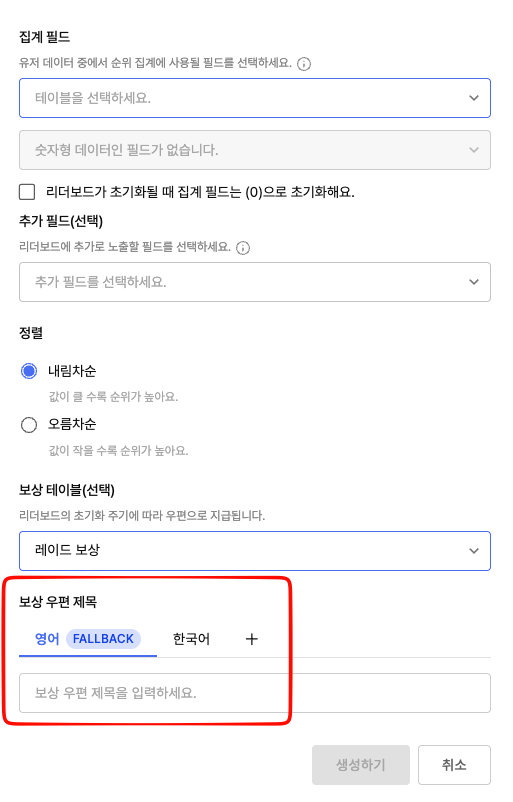
Task: Click the disabled 숫자형 데이터인 필드 dropdown
Action: tap(255, 150)
